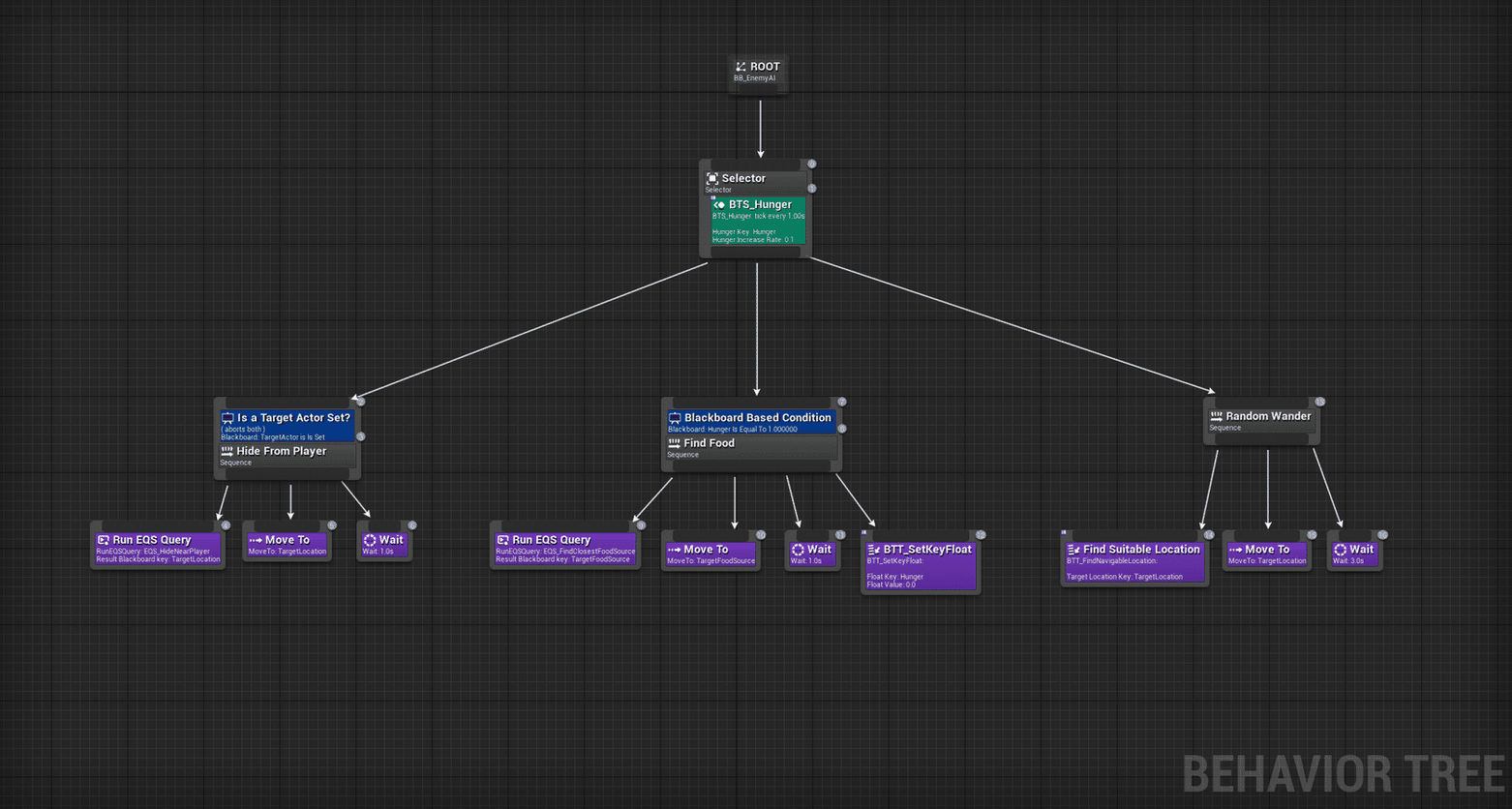1512x809 pixels.
Task: Click the 'RunEQSQuery: EQS_FindClosestFoodSource' line
Action: click(x=565, y=552)
